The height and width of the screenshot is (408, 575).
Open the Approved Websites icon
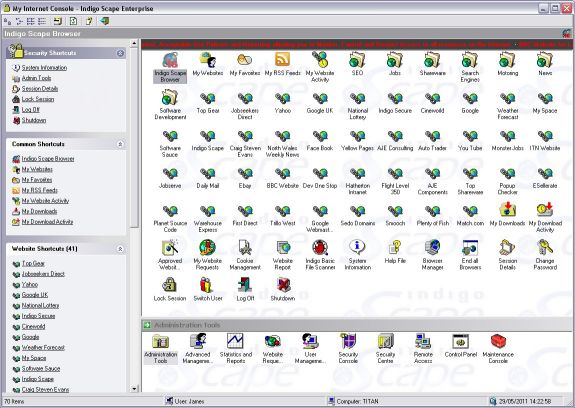(x=170, y=255)
